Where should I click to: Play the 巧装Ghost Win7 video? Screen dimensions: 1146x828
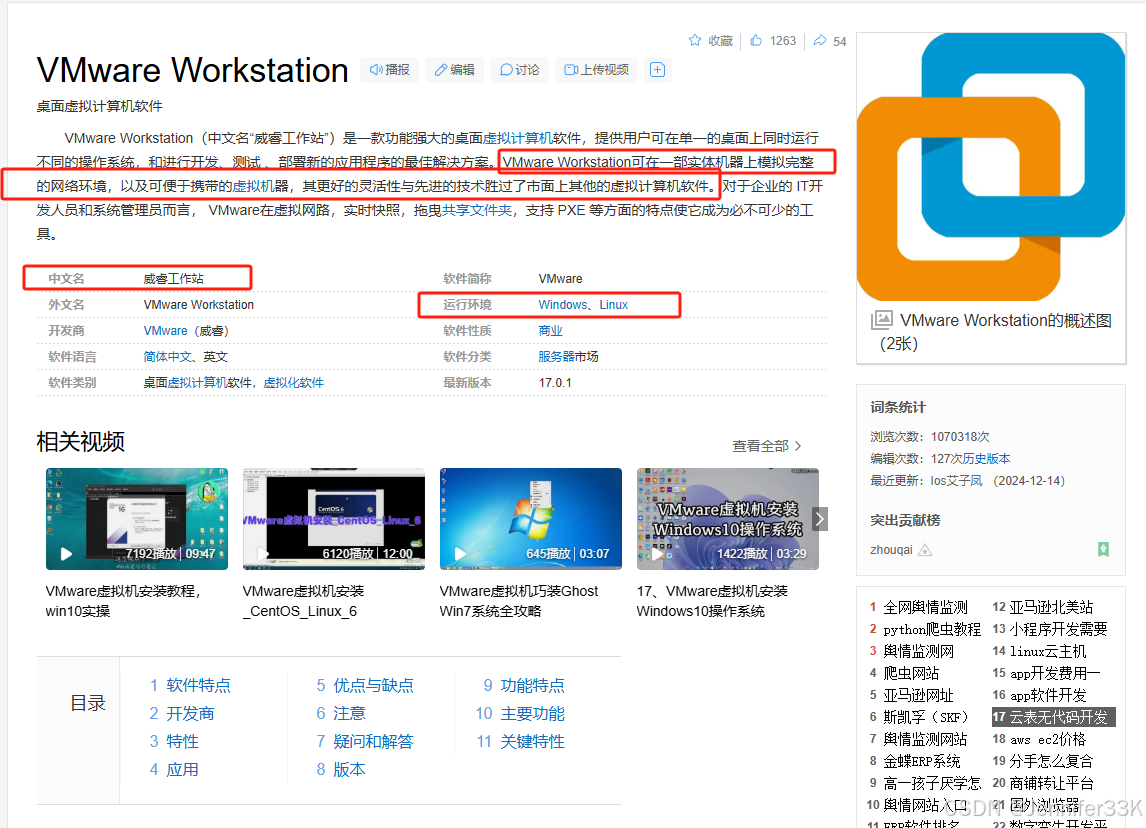pos(531,519)
